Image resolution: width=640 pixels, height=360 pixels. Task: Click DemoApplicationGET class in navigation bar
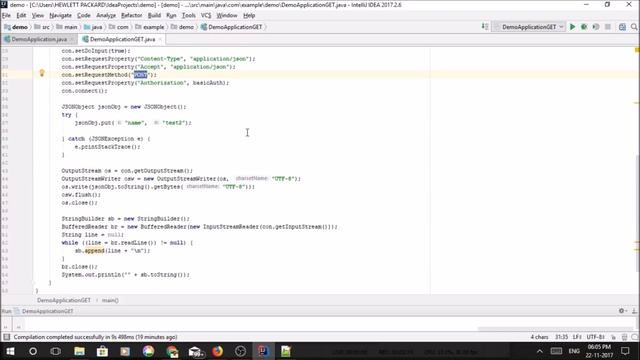(x=231, y=27)
